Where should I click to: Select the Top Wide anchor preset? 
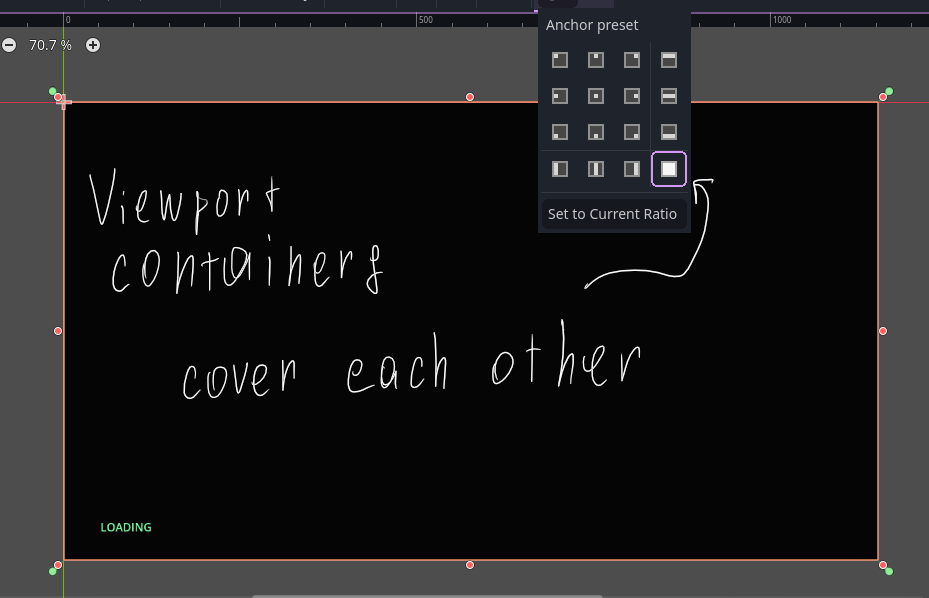[669, 60]
